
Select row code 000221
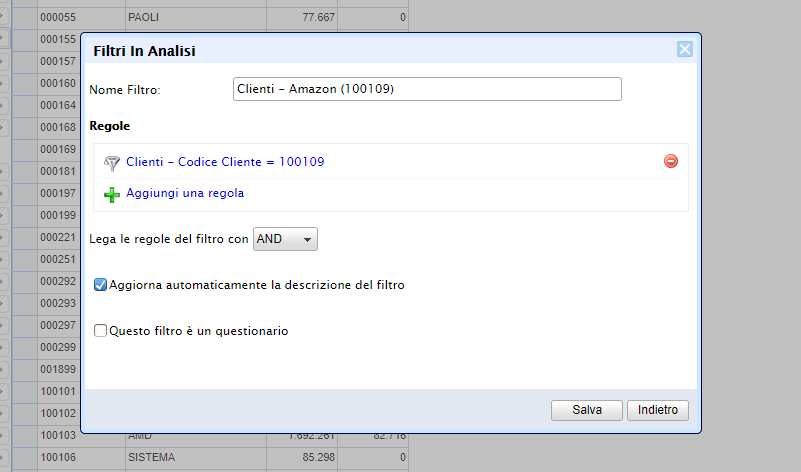[58, 237]
